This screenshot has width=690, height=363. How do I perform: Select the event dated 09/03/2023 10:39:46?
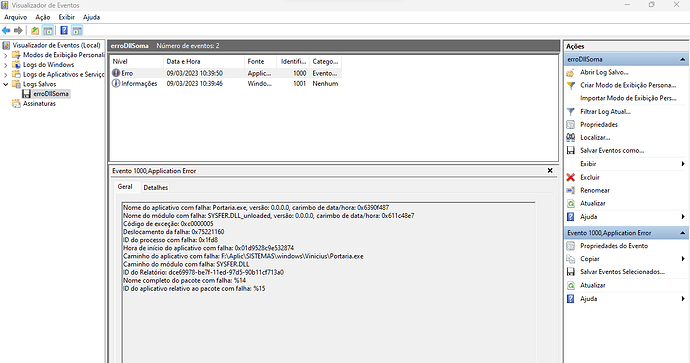pos(226,84)
